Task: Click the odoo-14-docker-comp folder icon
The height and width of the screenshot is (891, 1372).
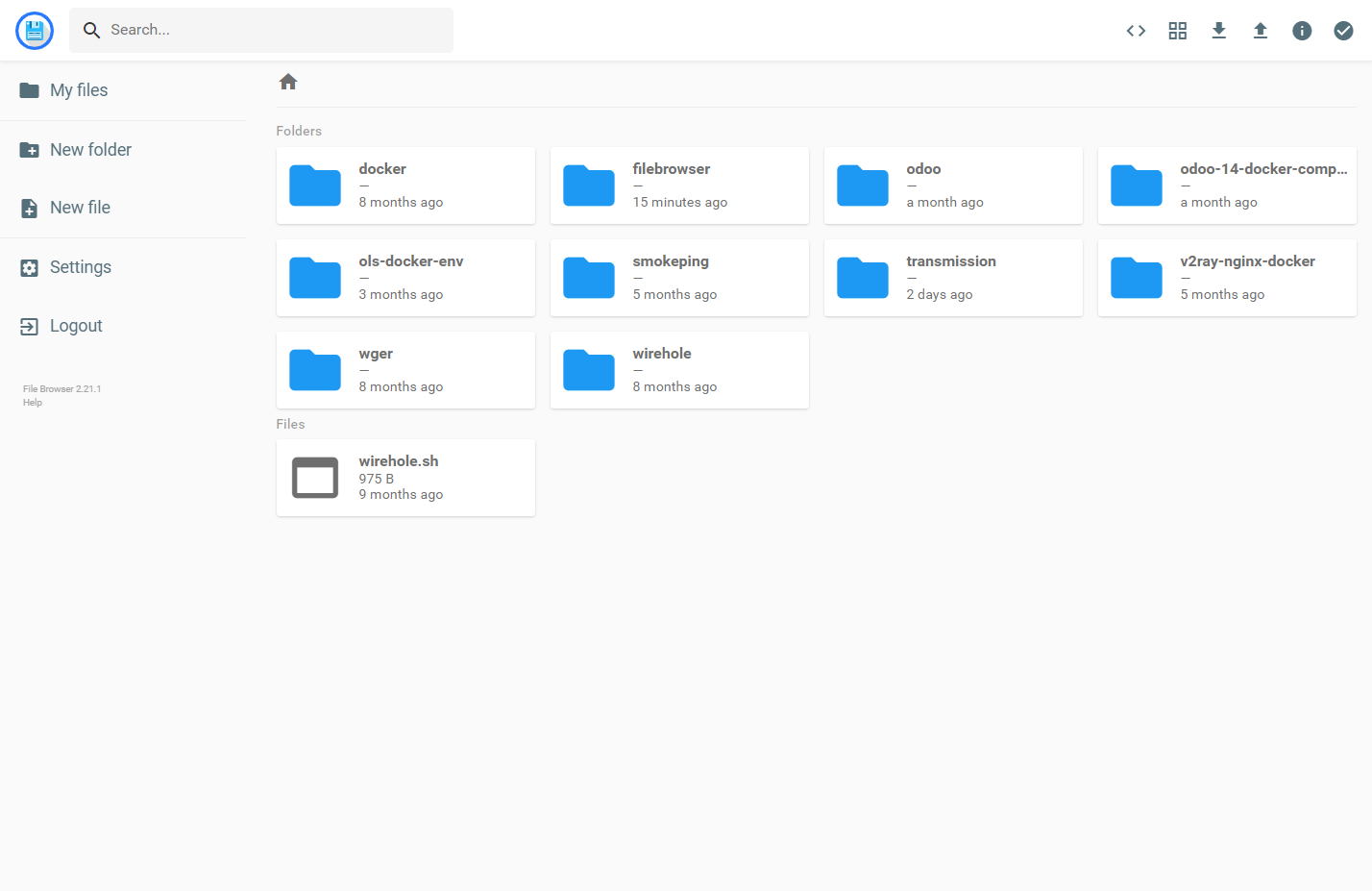Action: (1137, 186)
